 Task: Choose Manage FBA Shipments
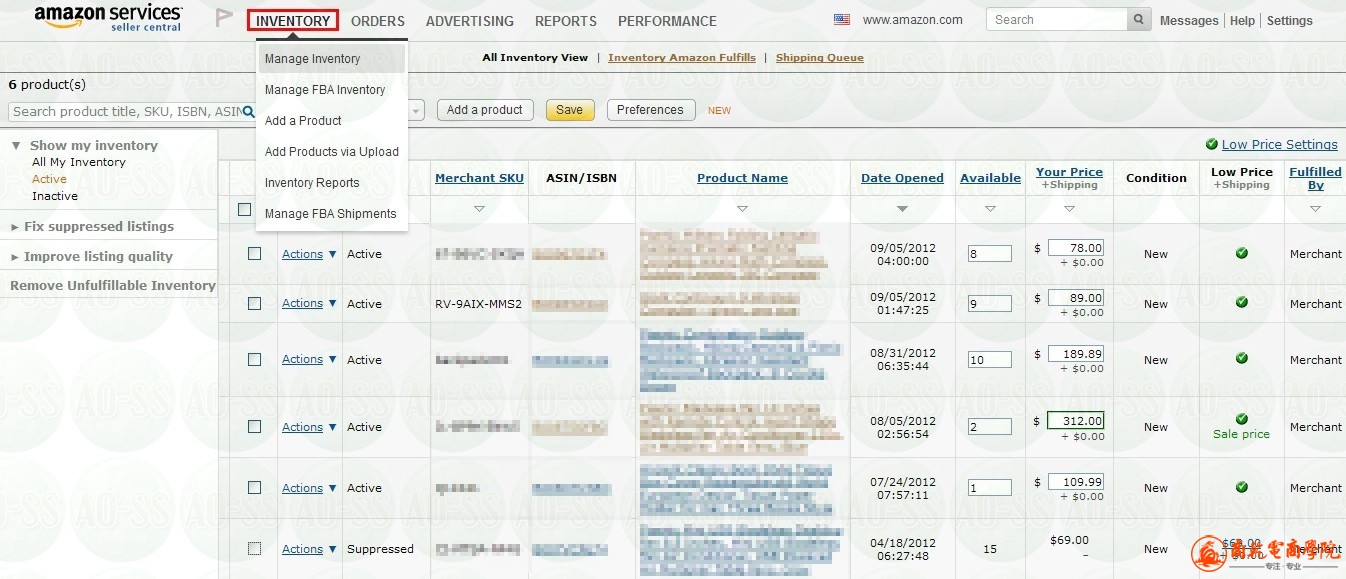click(x=331, y=214)
